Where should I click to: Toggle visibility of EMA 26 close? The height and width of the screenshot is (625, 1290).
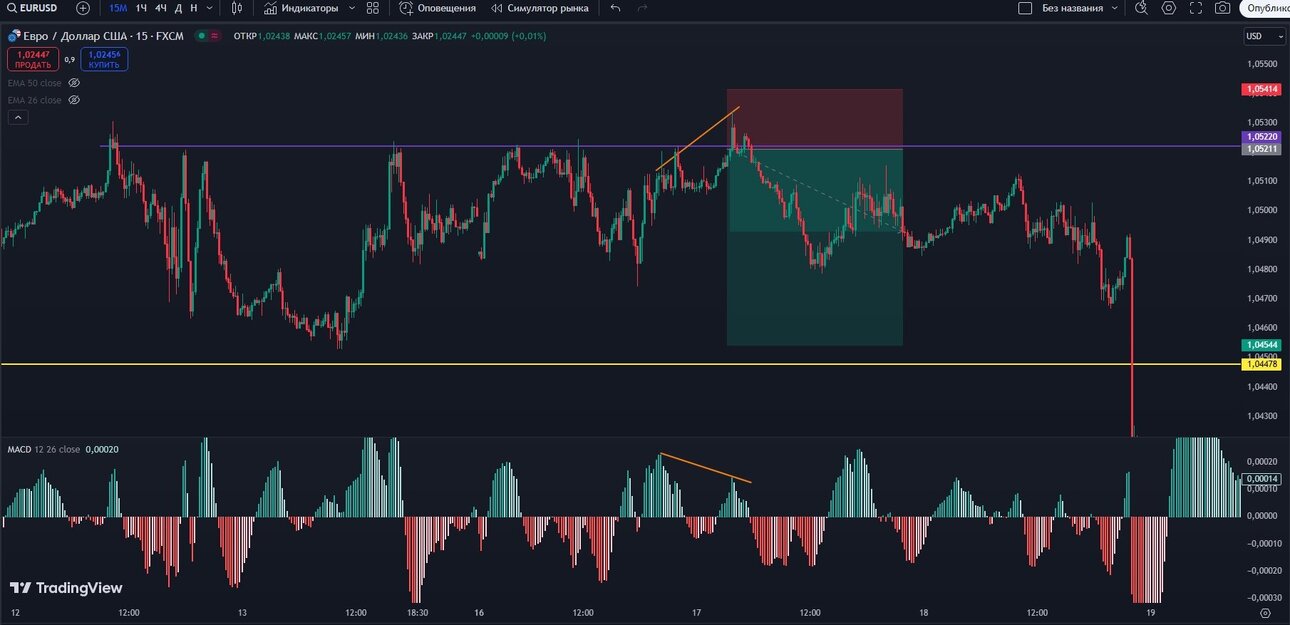tap(74, 100)
